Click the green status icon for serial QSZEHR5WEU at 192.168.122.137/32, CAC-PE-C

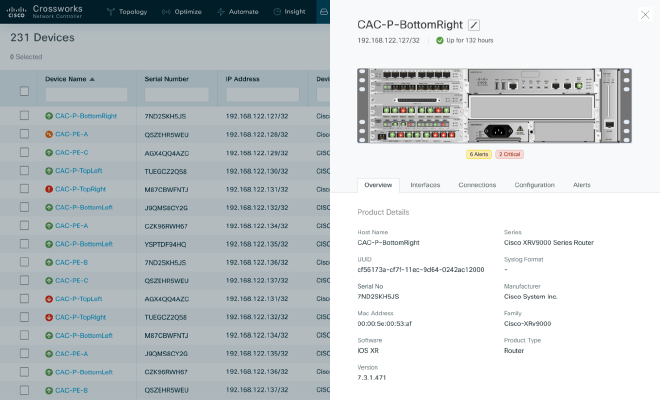49,280
